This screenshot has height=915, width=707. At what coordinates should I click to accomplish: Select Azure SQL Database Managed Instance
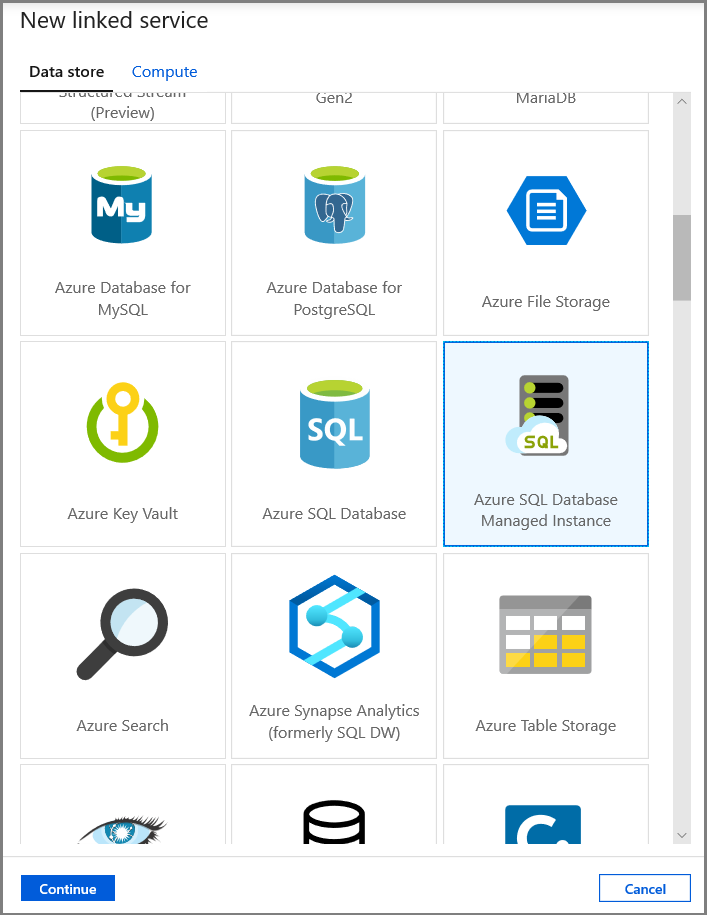[545, 444]
